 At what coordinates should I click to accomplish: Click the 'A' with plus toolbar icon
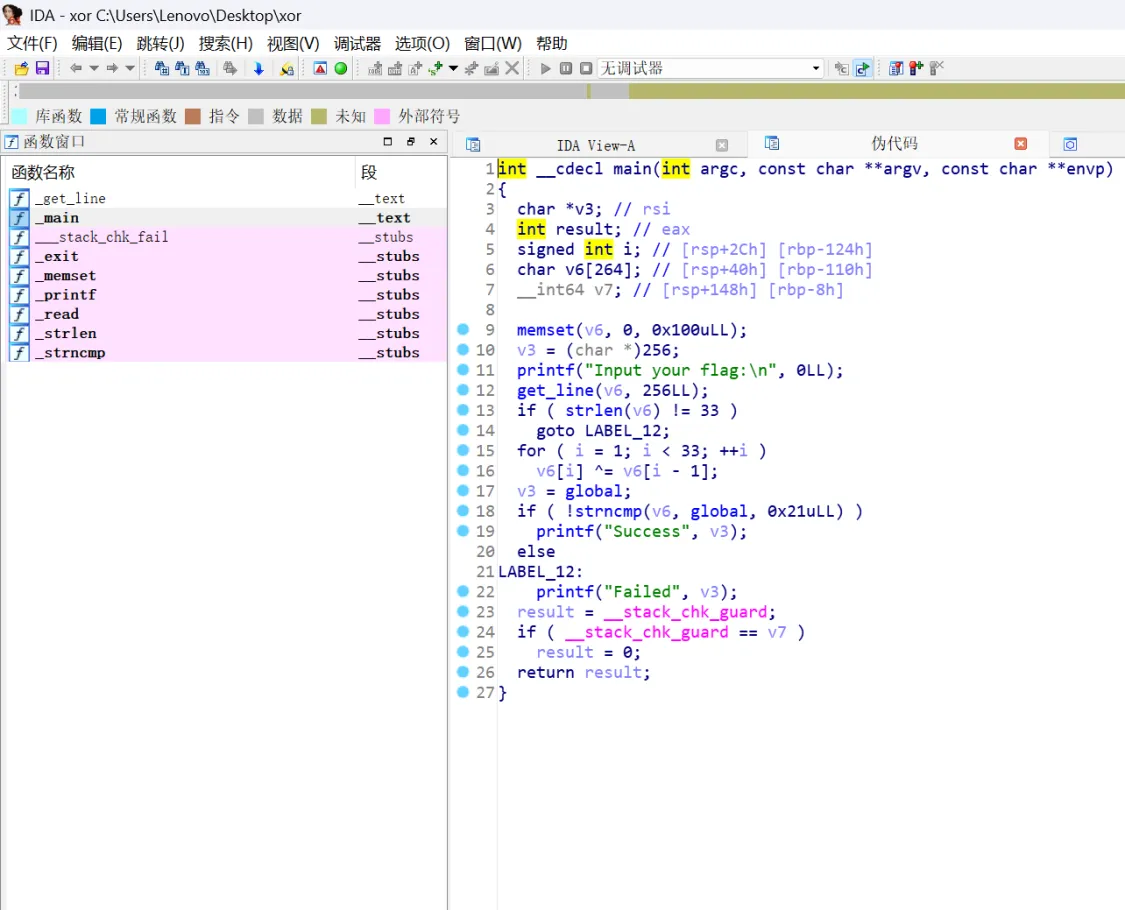point(415,68)
